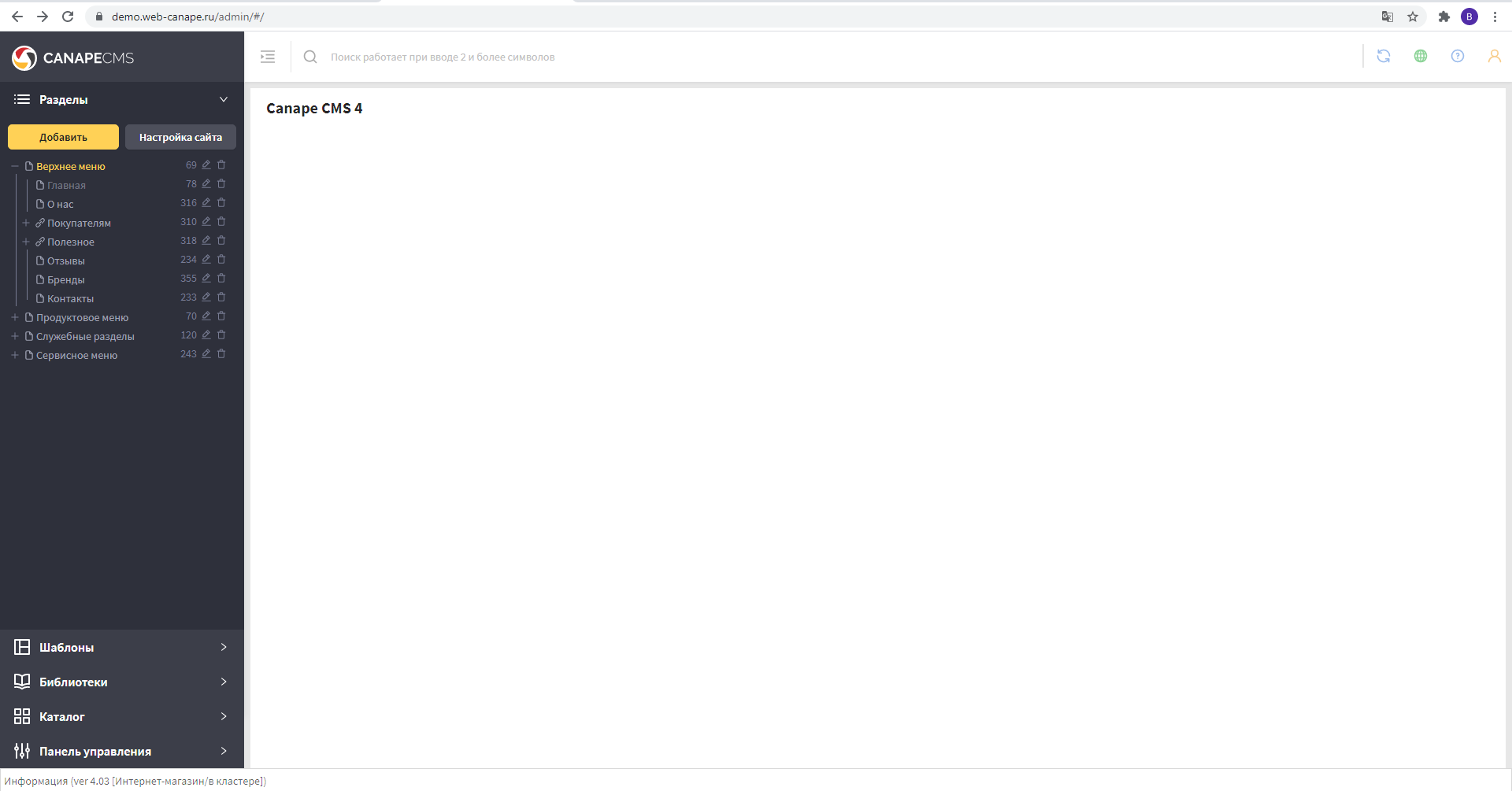1512x791 pixels.
Task: Click the refresh icon in top header
Action: 1383,57
